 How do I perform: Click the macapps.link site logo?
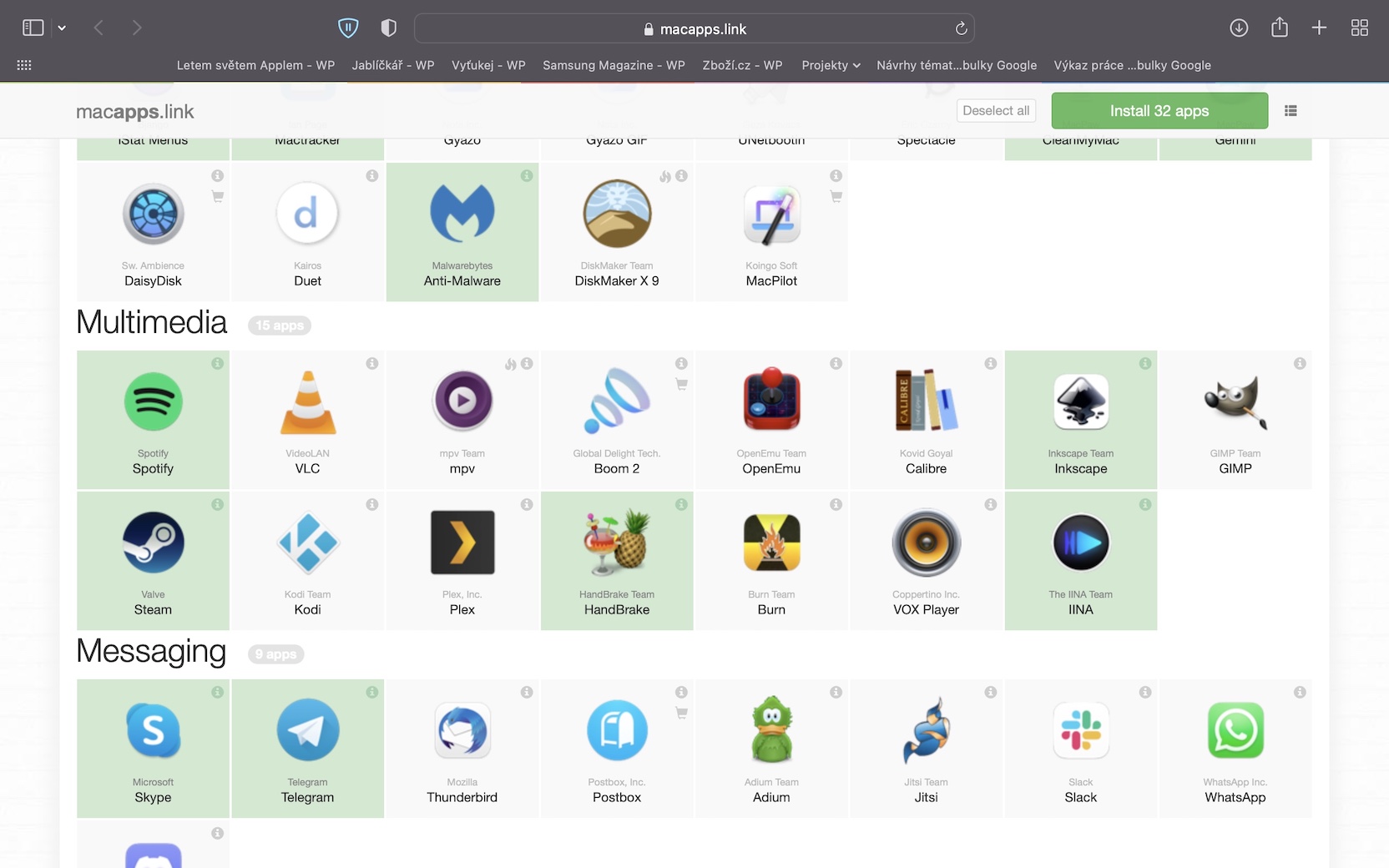(135, 112)
